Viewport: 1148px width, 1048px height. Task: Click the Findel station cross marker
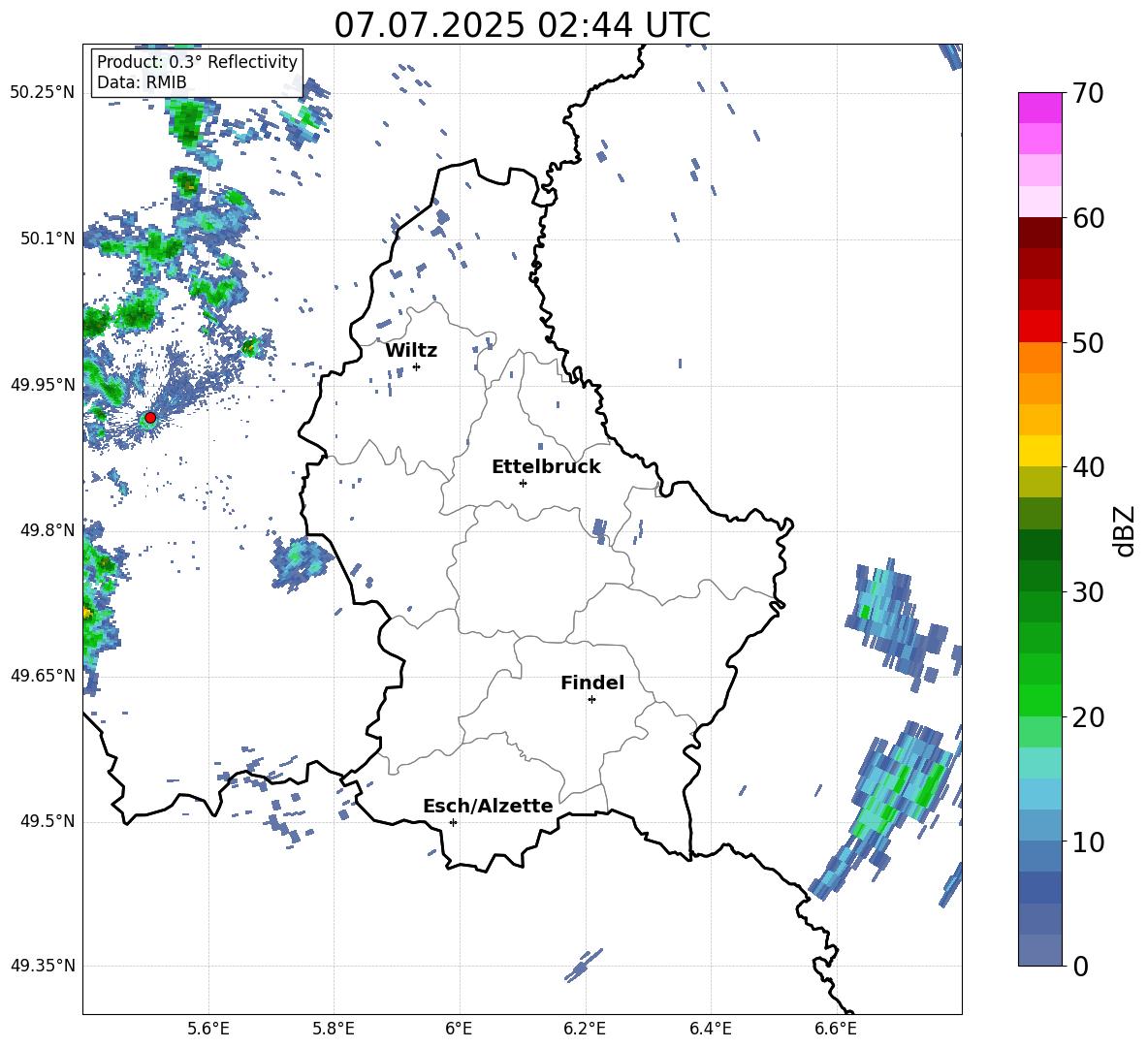[x=591, y=700]
